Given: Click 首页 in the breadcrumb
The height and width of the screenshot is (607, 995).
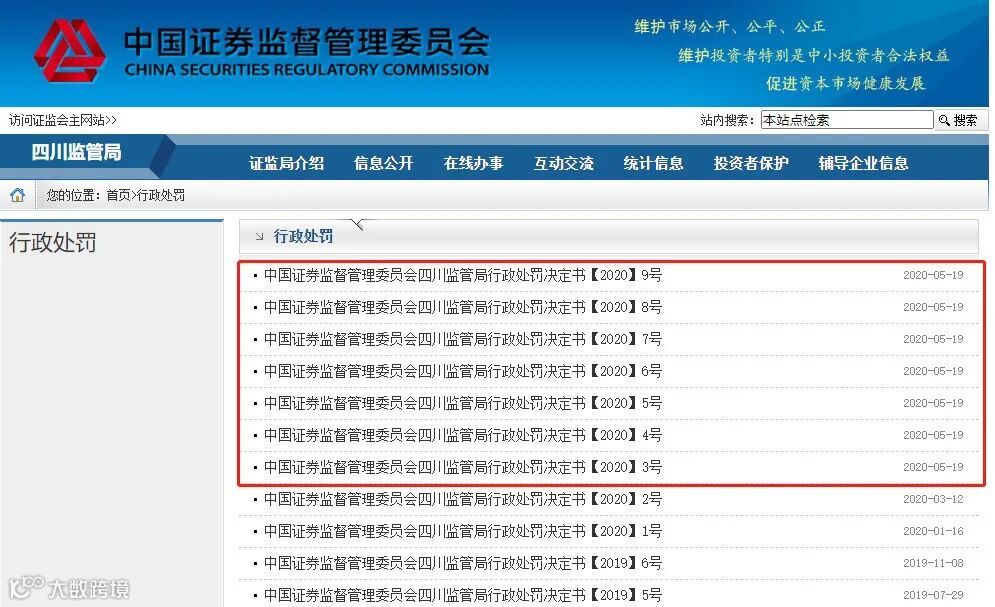Looking at the screenshot, I should [118, 195].
